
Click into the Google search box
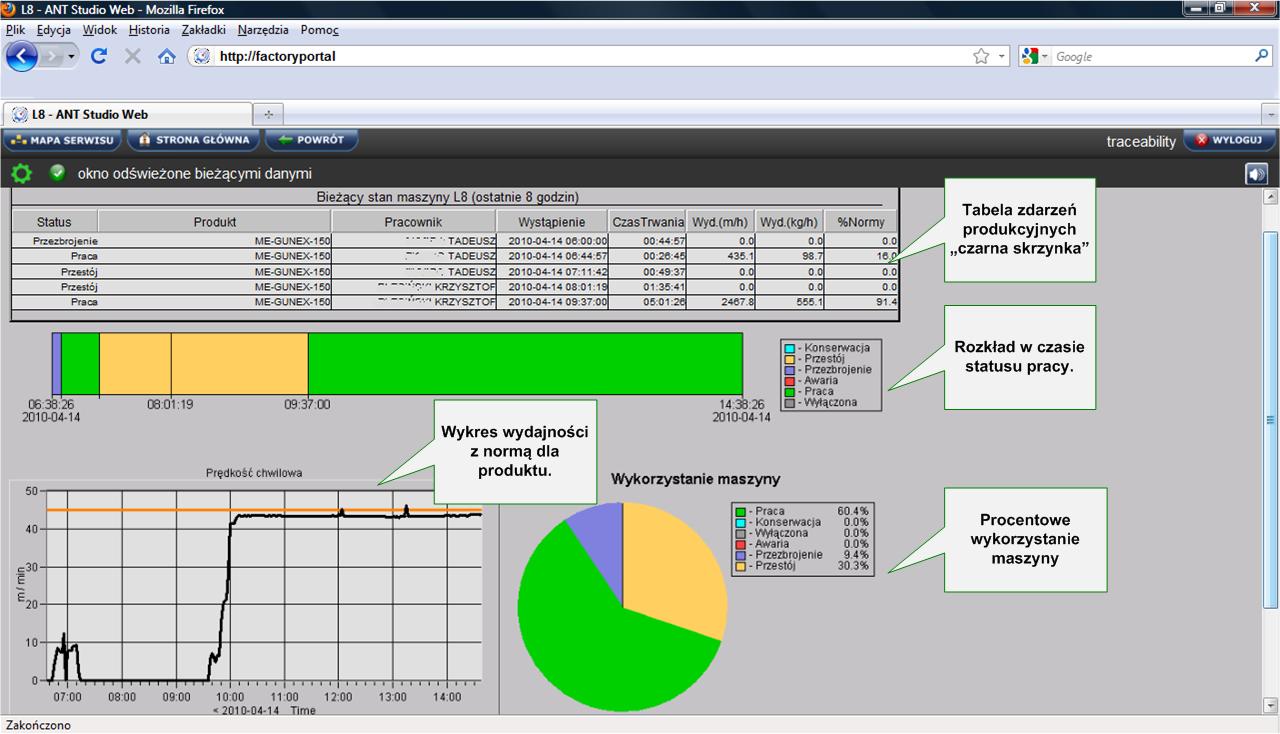(1150, 57)
